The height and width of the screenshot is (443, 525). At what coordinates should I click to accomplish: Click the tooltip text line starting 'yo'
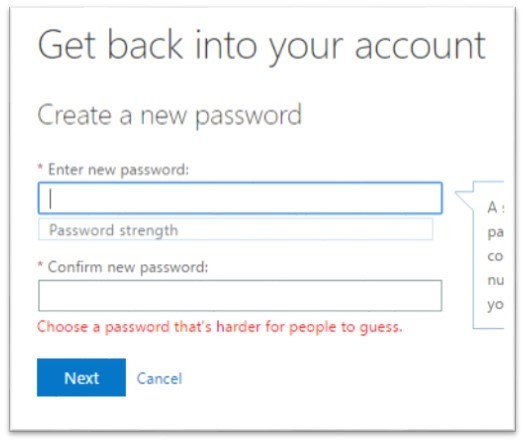tap(496, 305)
